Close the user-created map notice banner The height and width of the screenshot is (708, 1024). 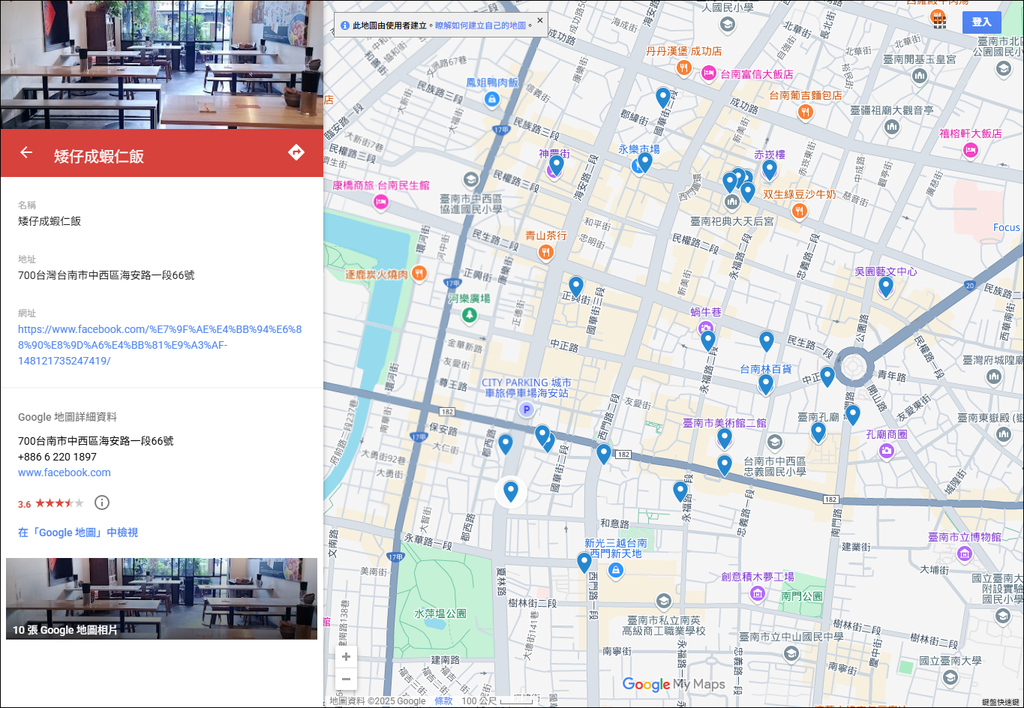point(539,21)
